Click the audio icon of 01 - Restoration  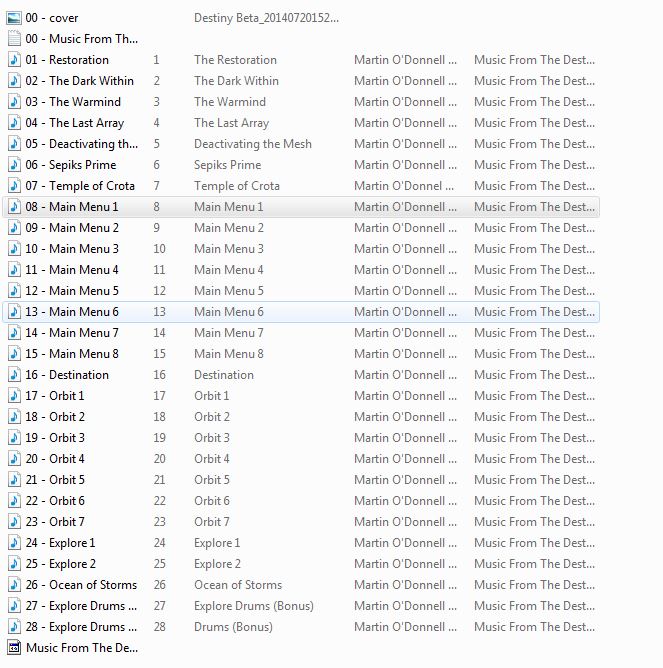14,60
